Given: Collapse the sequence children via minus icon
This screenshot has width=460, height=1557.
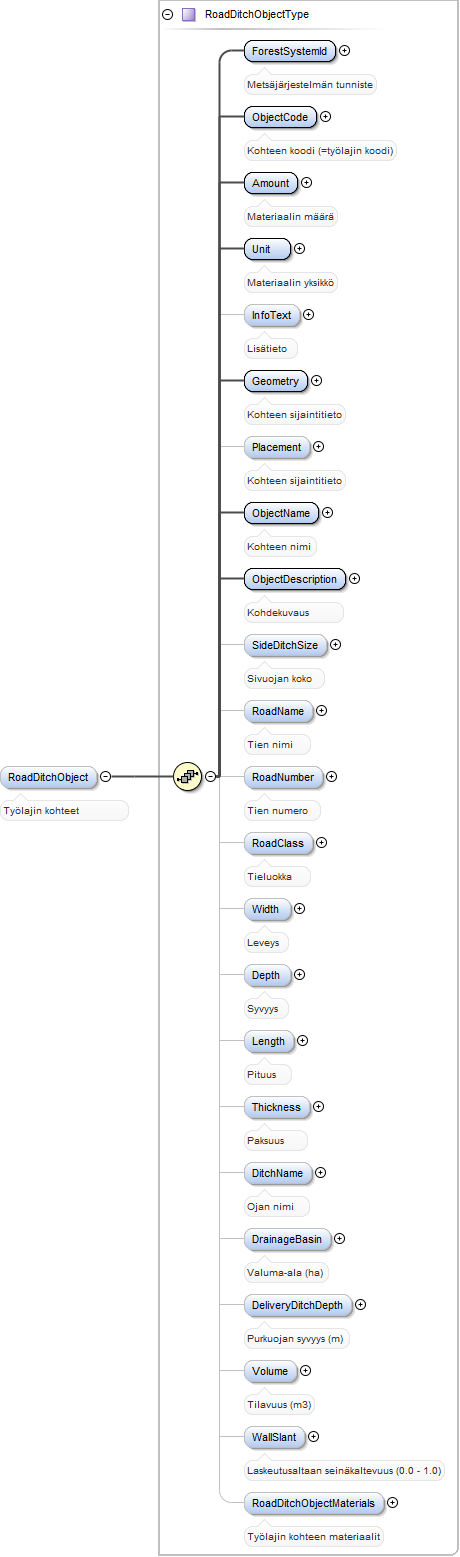Looking at the screenshot, I should 211,776.
